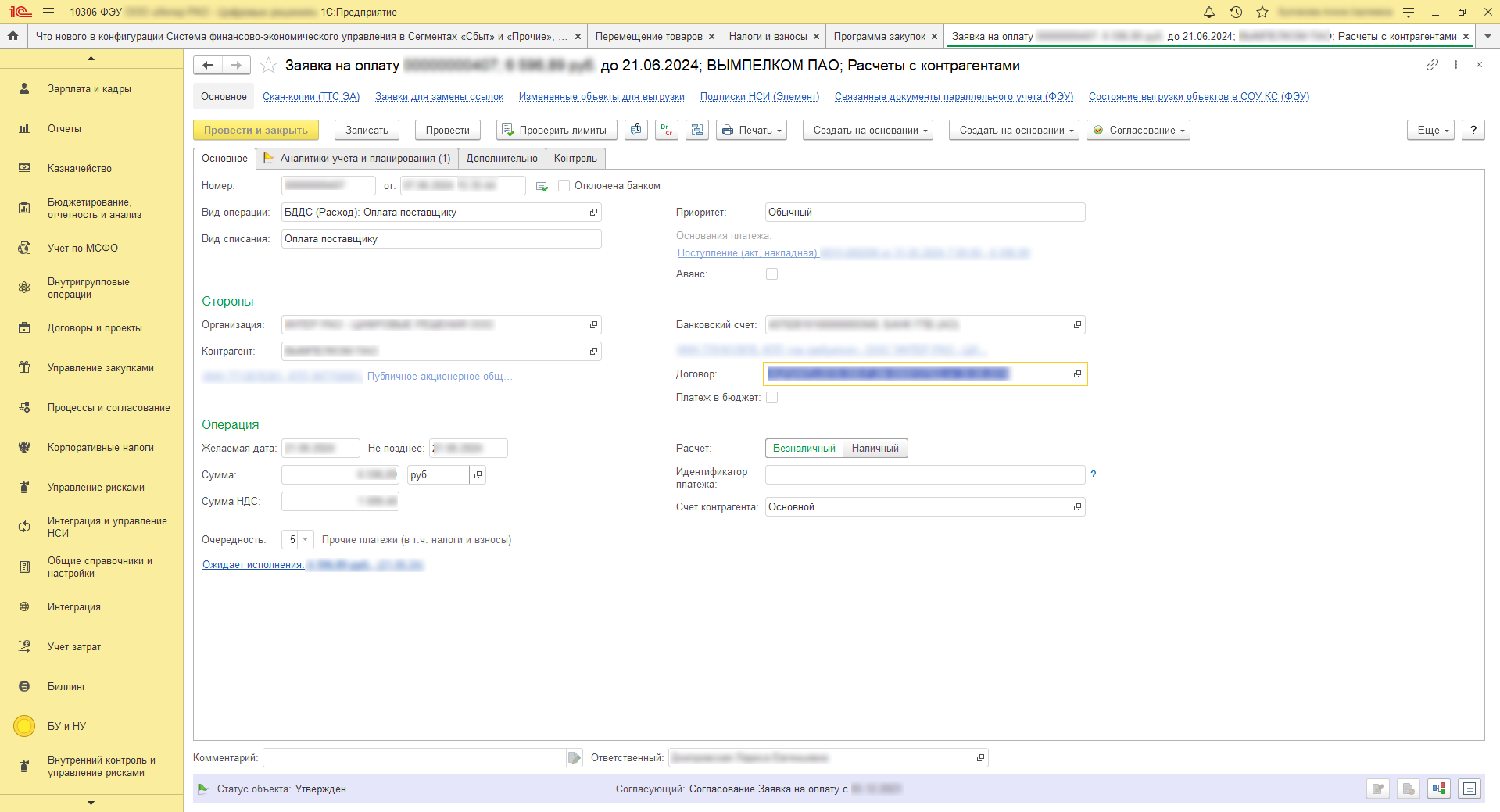Screen dimensions: 1500x812
Task: Open the Еще menu
Action: [1430, 130]
